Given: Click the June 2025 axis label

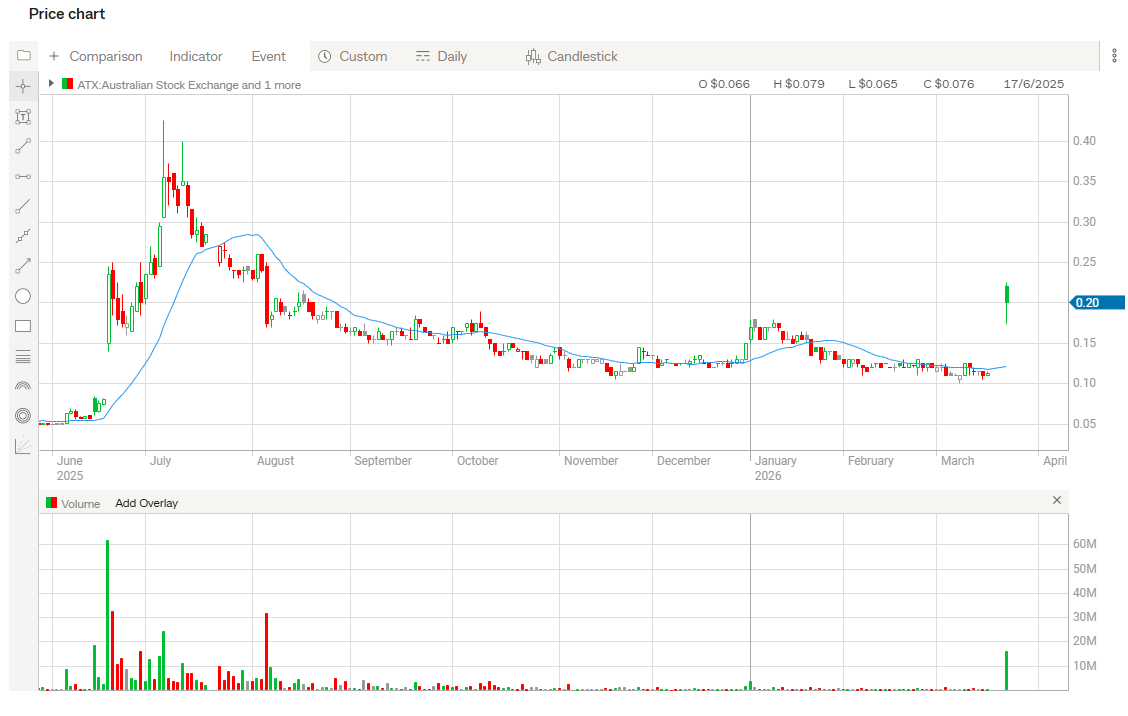Looking at the screenshot, I should 70,468.
